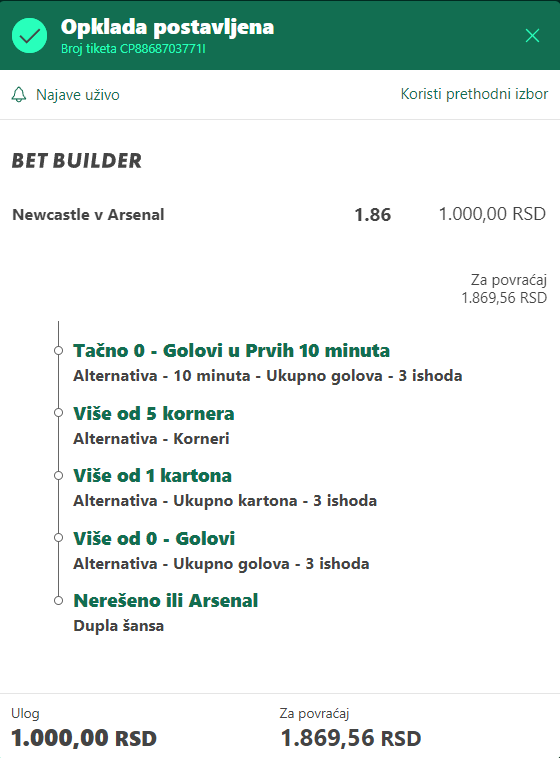
Task: Click the green checkmark success icon
Action: 29,35
